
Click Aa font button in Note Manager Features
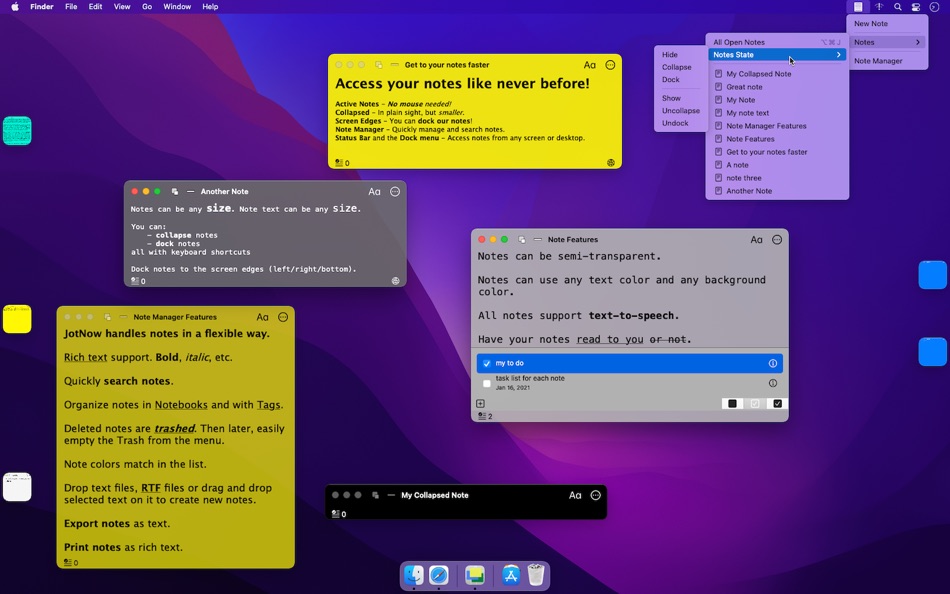pos(262,317)
